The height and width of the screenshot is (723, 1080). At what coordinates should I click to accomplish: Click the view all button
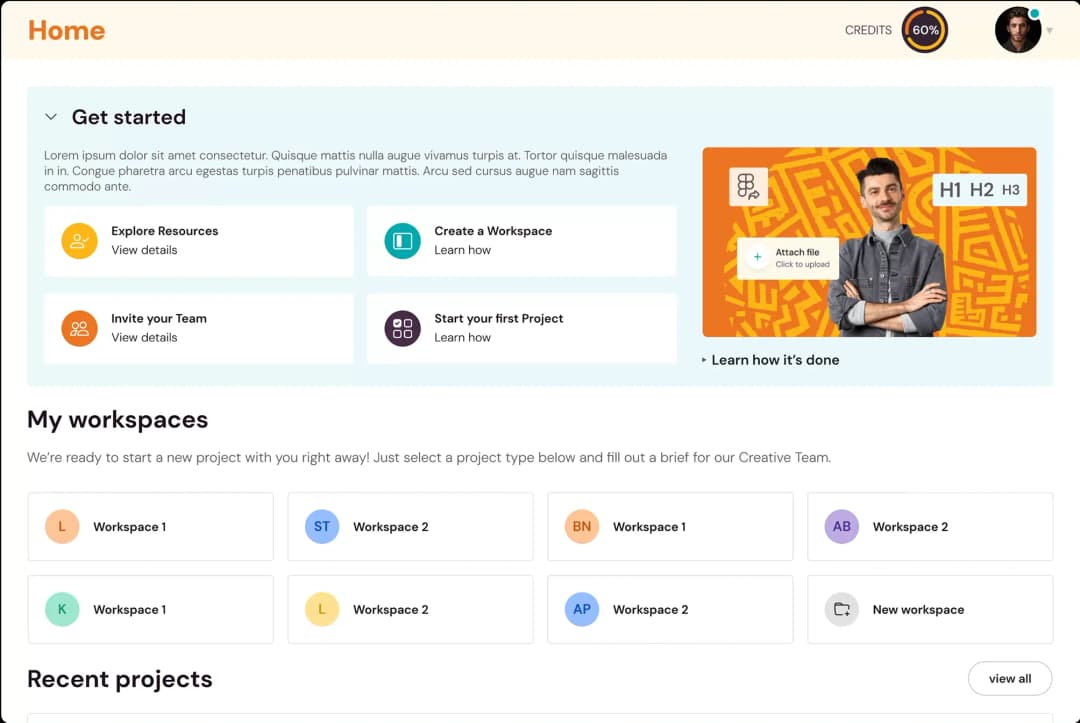tap(1009, 678)
